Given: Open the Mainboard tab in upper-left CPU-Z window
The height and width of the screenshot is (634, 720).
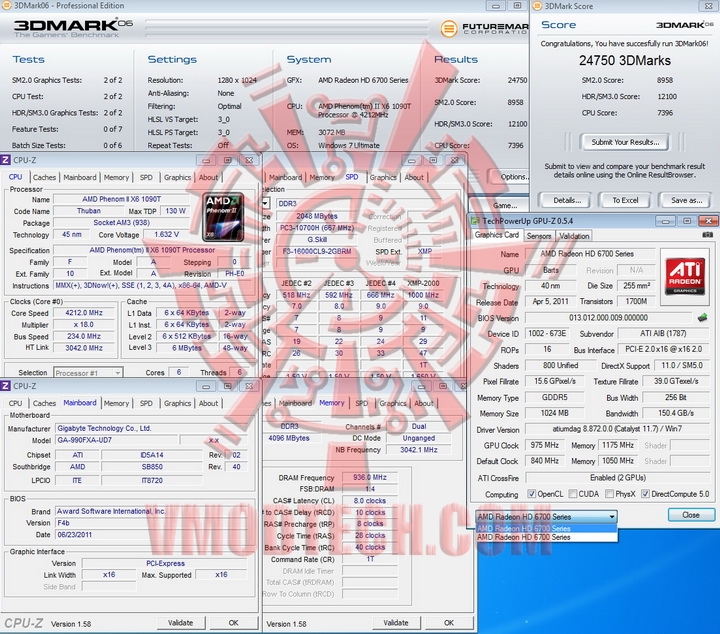Looking at the screenshot, I should coord(80,177).
